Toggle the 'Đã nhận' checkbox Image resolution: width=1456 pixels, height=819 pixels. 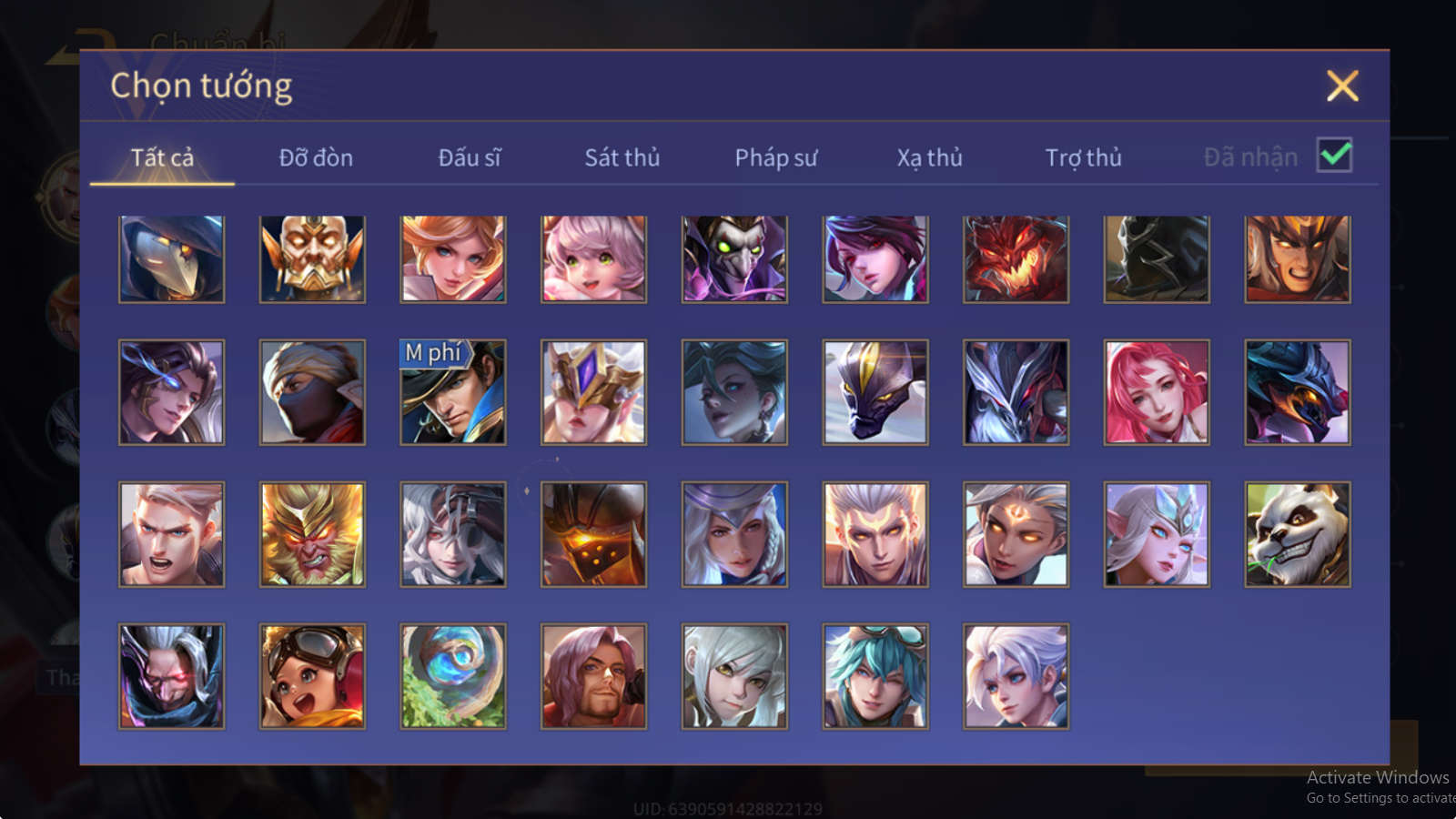point(1335,156)
